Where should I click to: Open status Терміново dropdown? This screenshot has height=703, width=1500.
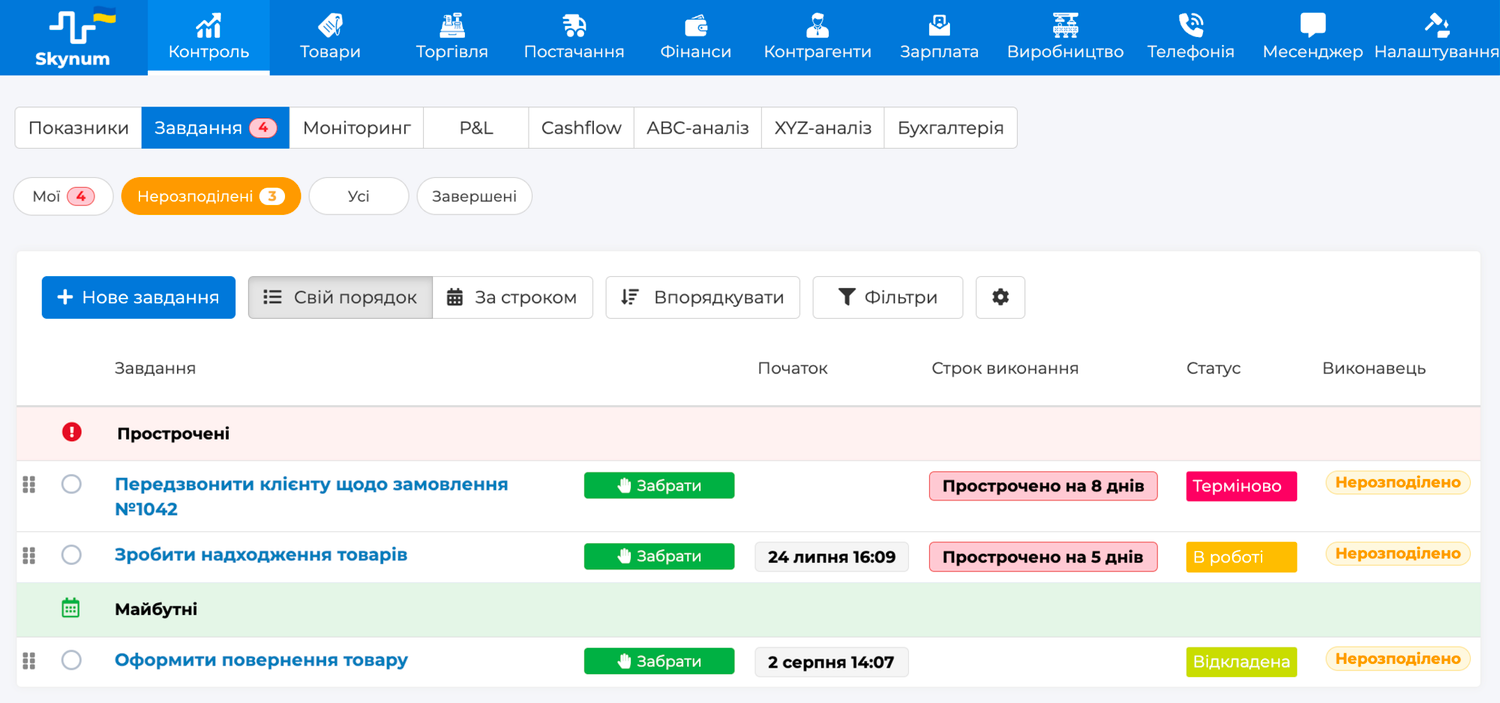1241,486
